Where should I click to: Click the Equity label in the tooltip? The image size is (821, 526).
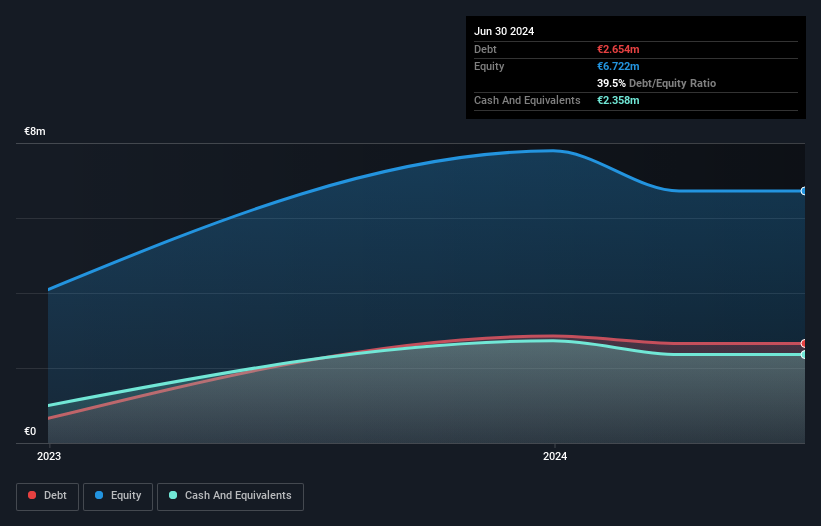pos(489,66)
